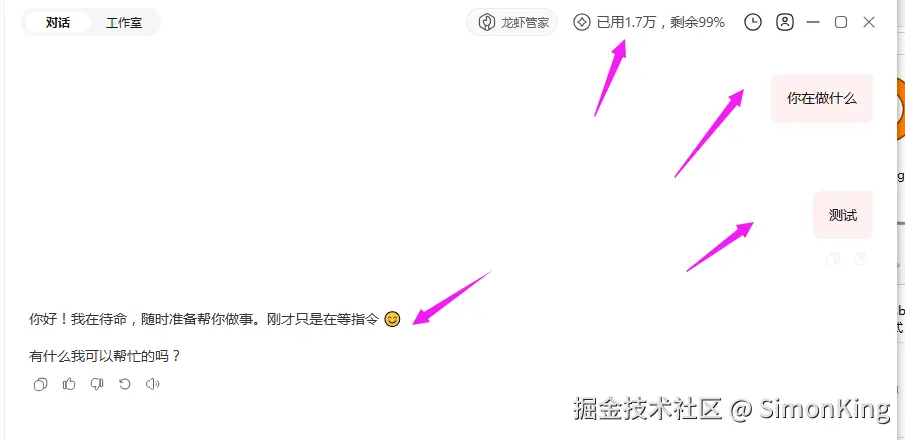Click the 龙虾管家 logo icon
Screen dimensions: 905x440
487,23
